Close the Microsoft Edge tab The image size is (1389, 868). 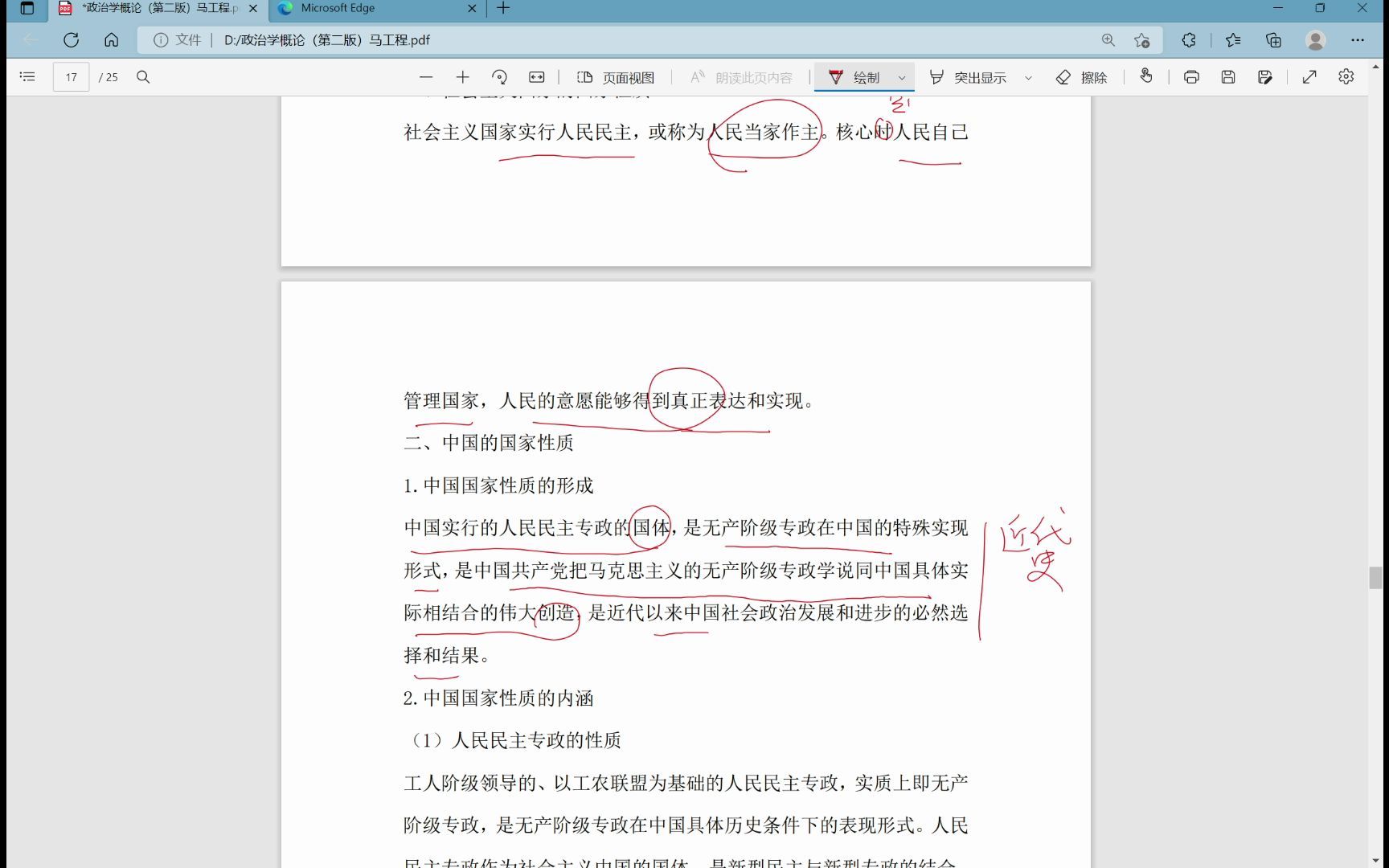(x=472, y=9)
